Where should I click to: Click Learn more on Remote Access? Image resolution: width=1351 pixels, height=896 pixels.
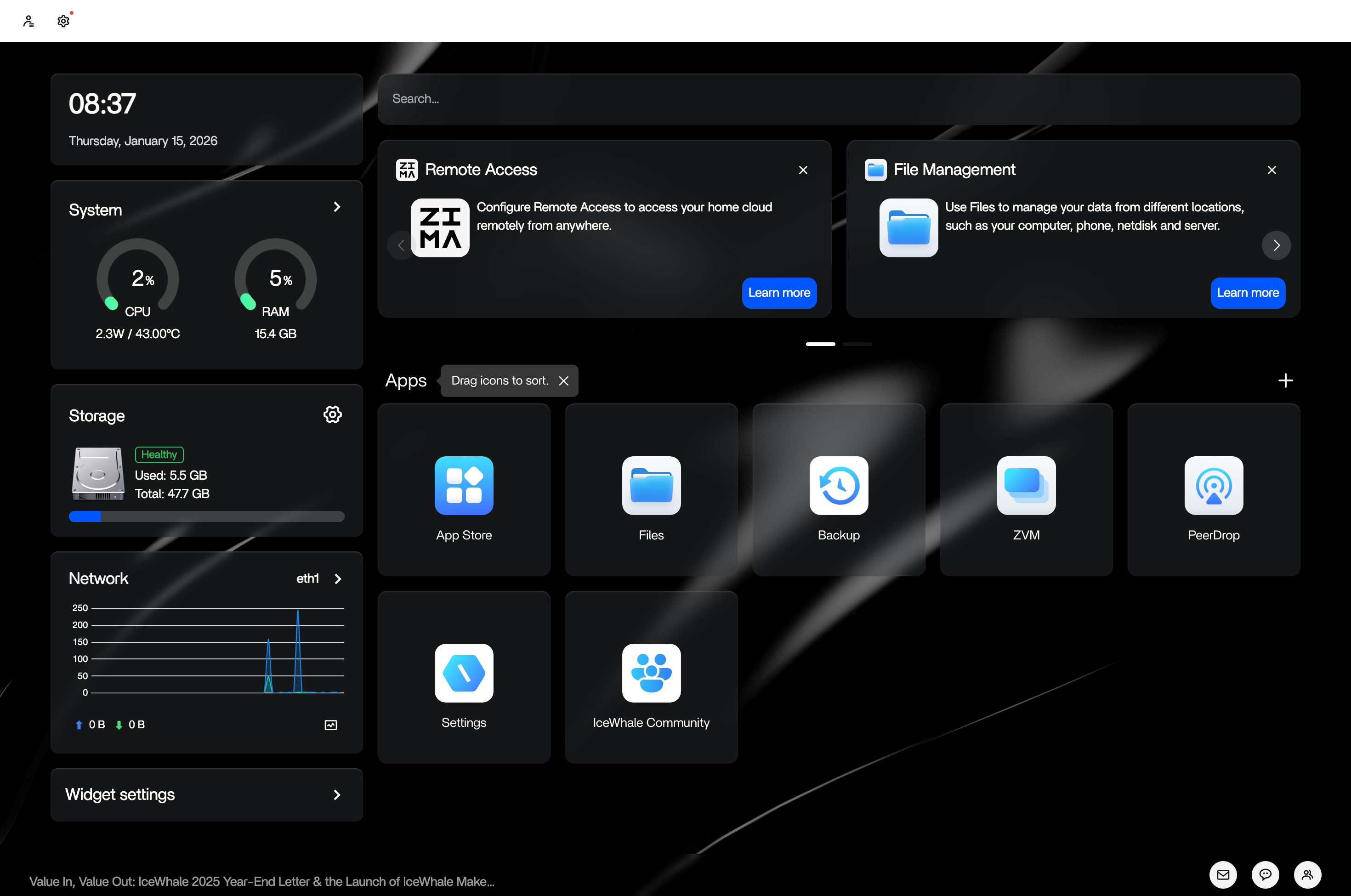[779, 293]
